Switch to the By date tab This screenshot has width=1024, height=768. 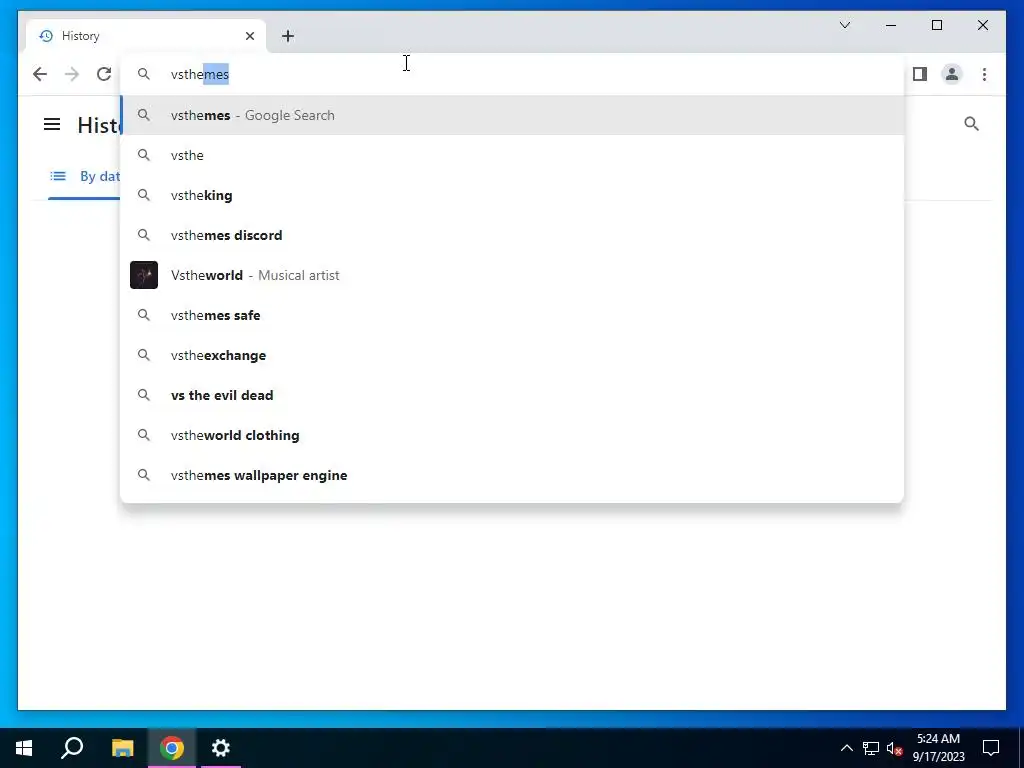click(84, 176)
